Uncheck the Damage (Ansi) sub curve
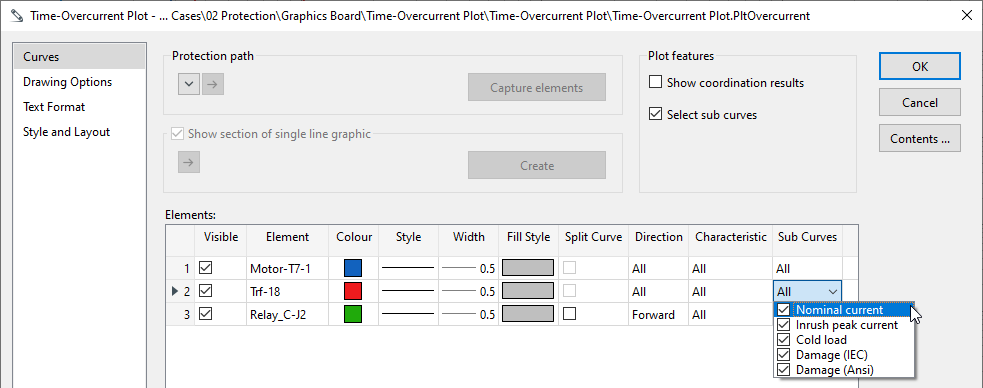983x388 pixels. (x=783, y=370)
